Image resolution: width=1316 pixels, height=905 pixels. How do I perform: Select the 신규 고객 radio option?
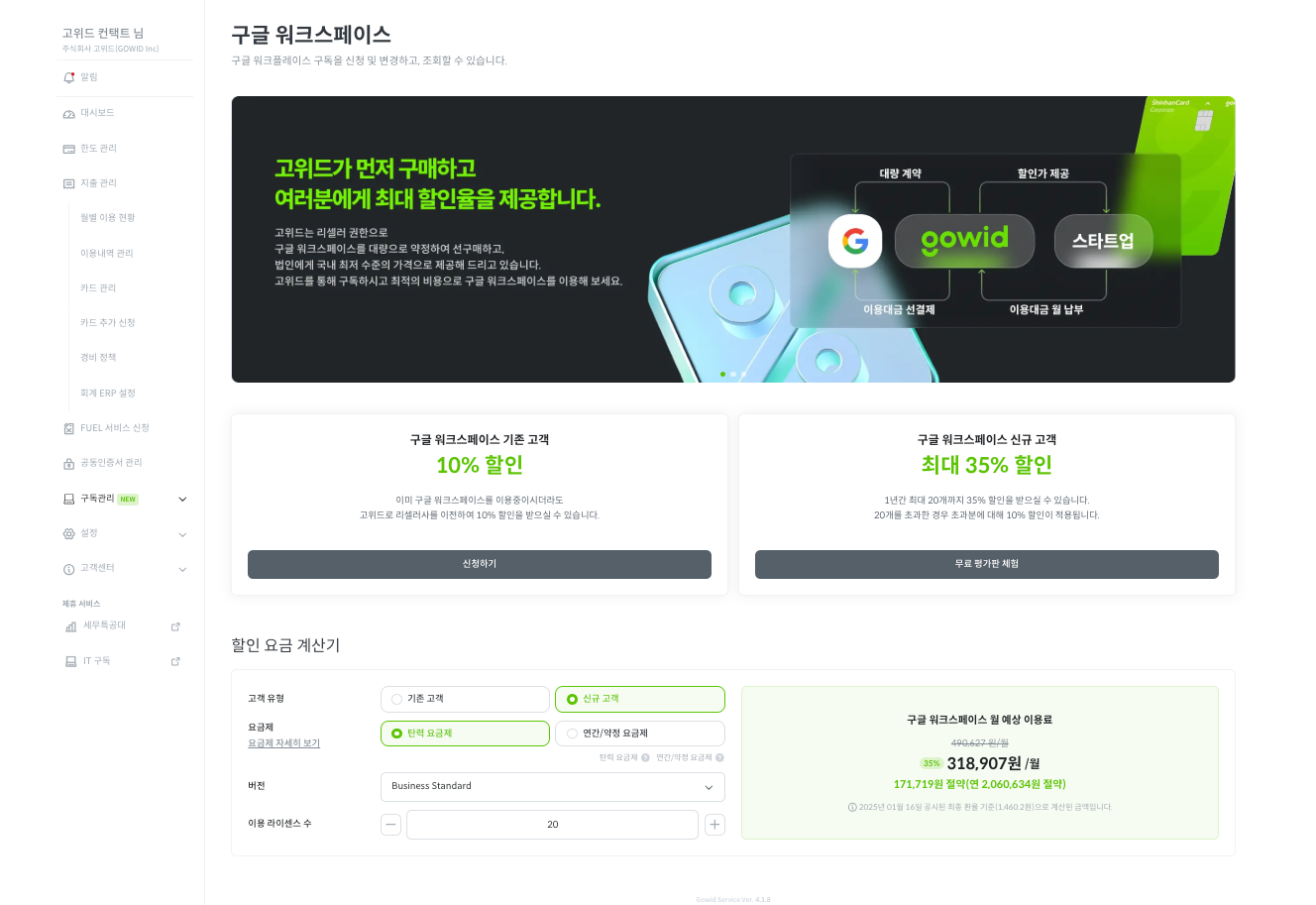(640, 699)
